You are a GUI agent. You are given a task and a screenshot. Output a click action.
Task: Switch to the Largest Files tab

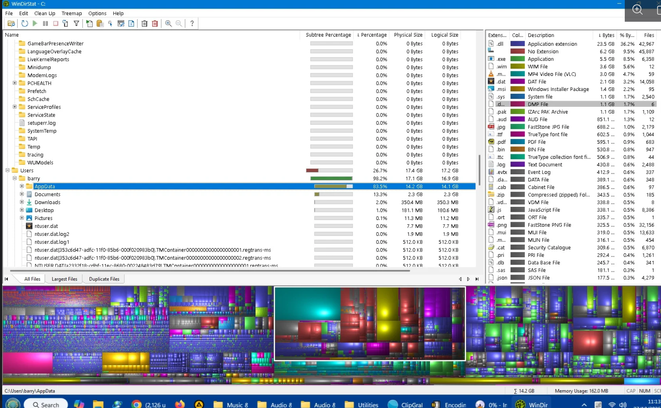pyautogui.click(x=64, y=279)
